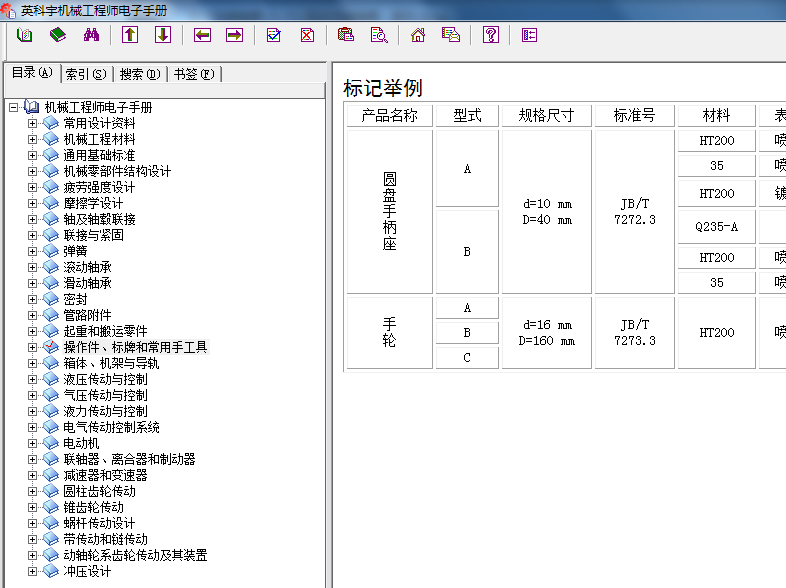This screenshot has height=588, width=786.
Task: Click the 规格尺寸 table header
Action: pyautogui.click(x=546, y=116)
